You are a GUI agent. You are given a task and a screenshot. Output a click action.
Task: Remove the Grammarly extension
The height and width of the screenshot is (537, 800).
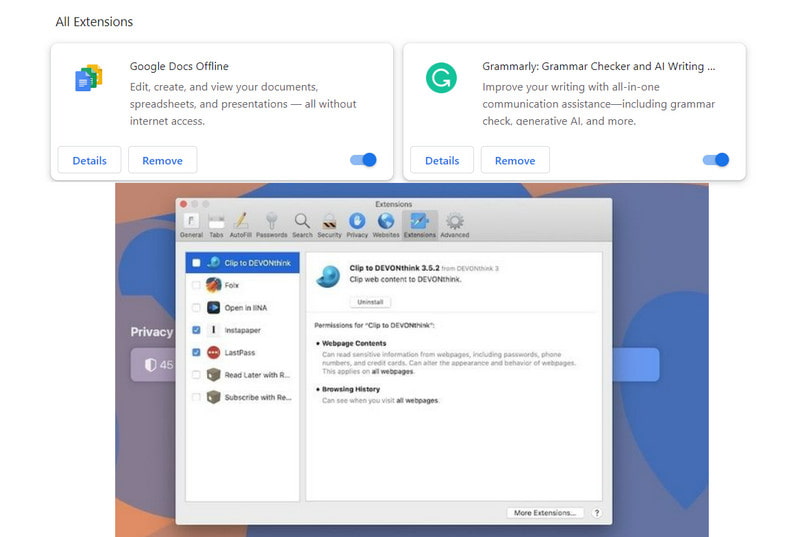tap(515, 160)
